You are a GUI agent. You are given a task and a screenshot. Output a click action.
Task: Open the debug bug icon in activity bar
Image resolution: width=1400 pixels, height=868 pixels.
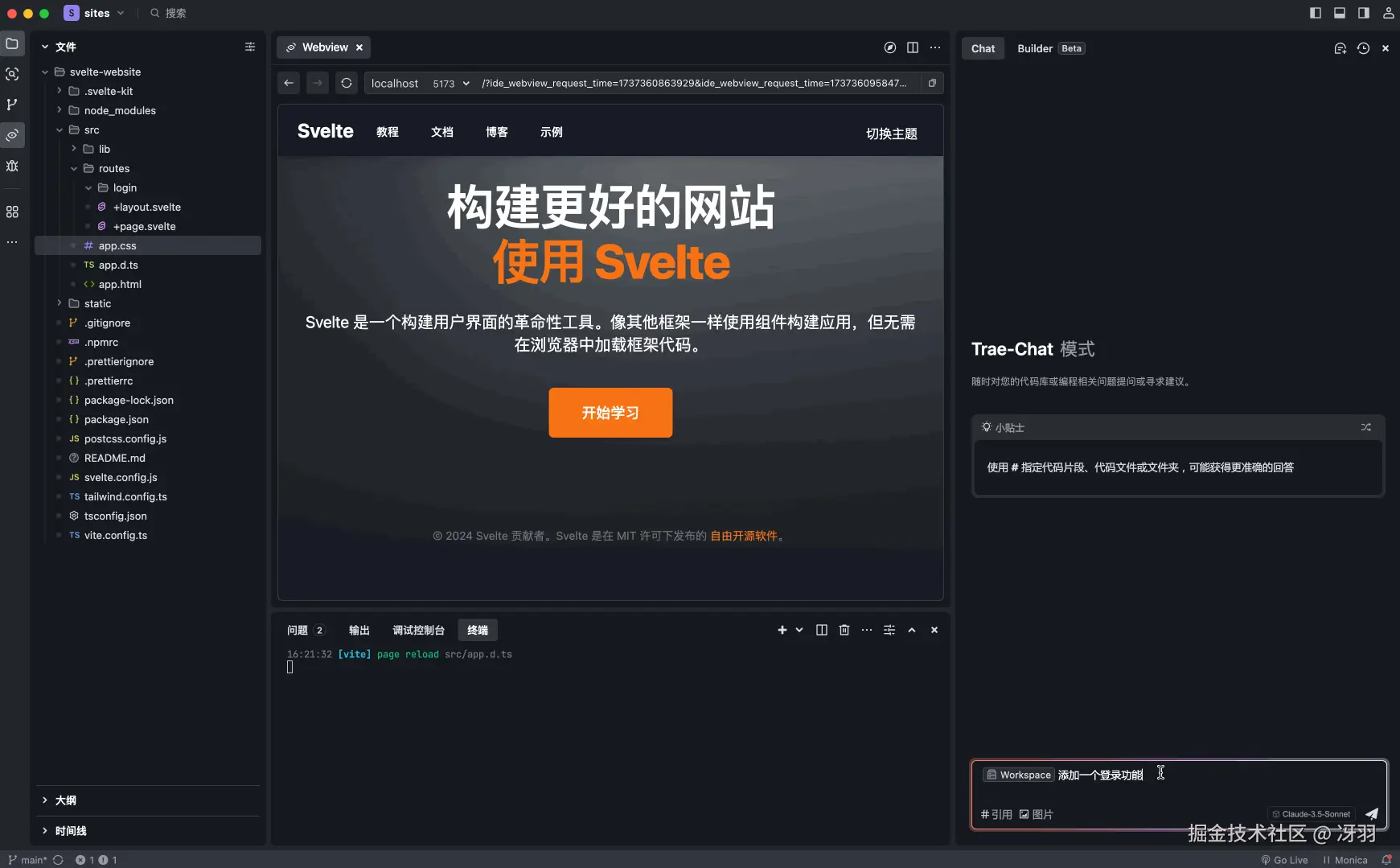(x=12, y=166)
